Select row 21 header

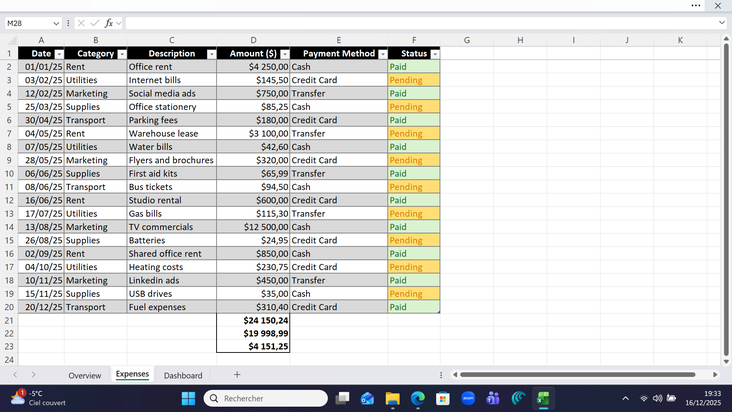tap(9, 320)
